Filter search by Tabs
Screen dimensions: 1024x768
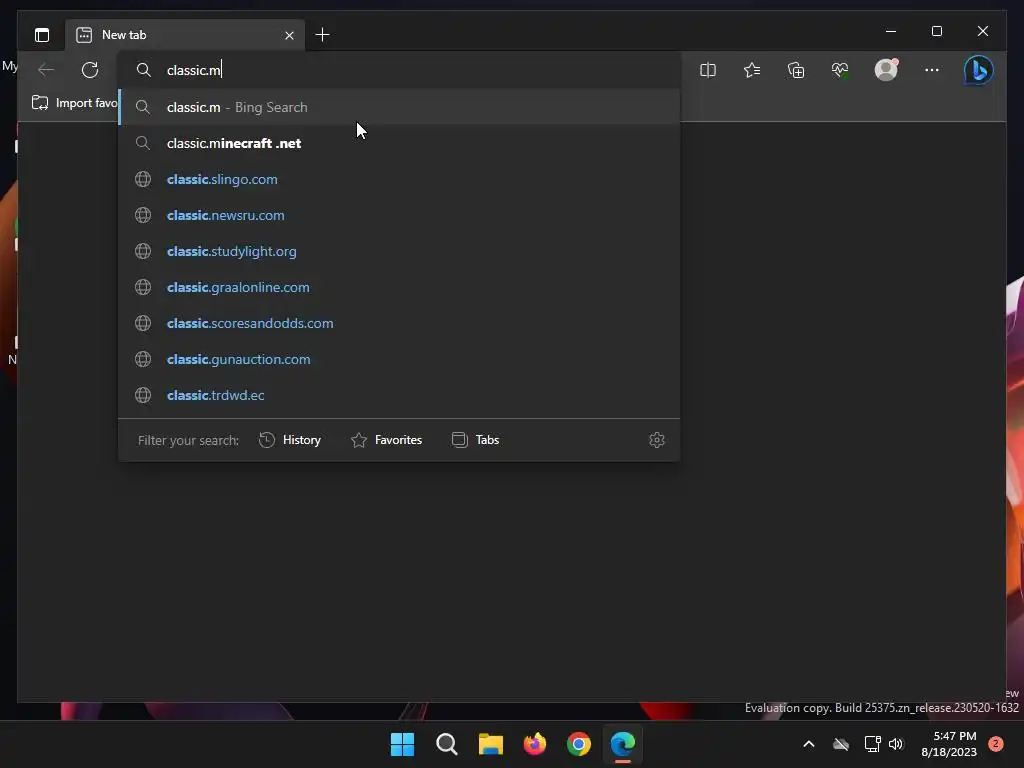click(475, 440)
